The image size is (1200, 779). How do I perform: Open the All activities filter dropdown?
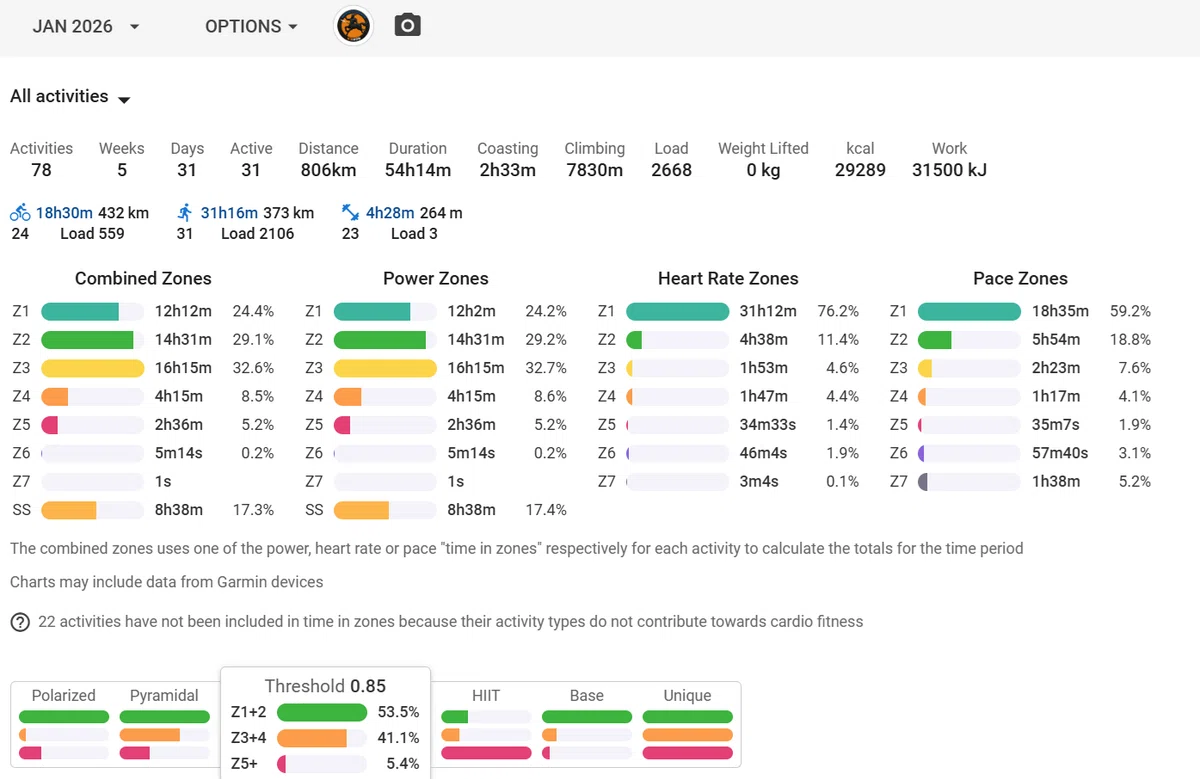pyautogui.click(x=71, y=97)
